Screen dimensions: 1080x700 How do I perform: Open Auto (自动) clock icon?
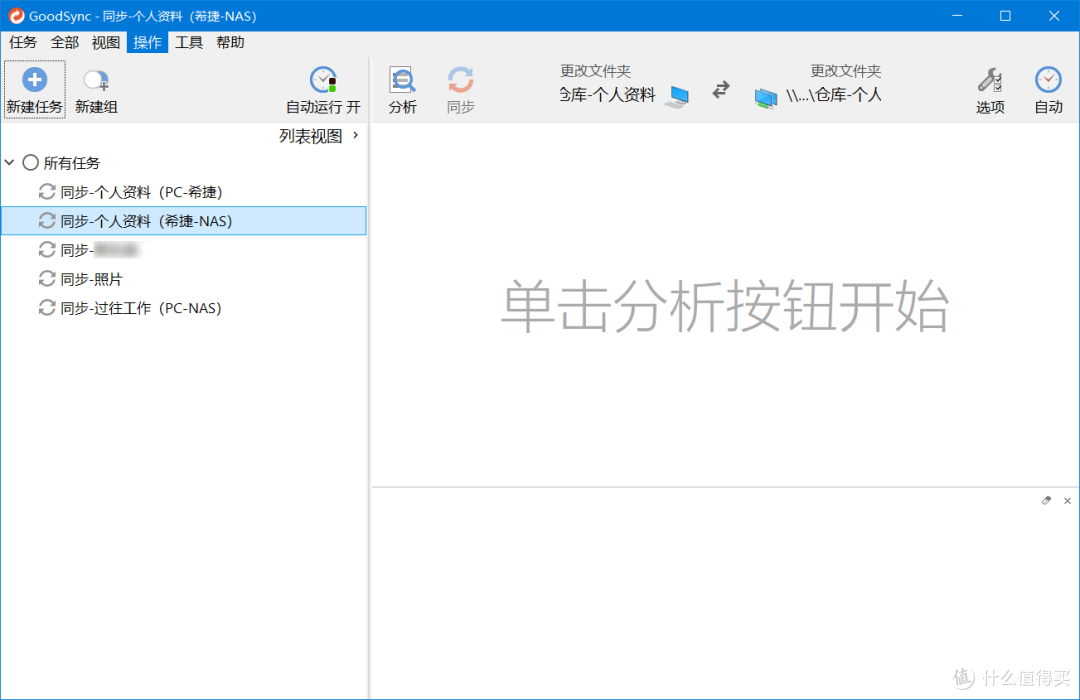(x=1048, y=81)
